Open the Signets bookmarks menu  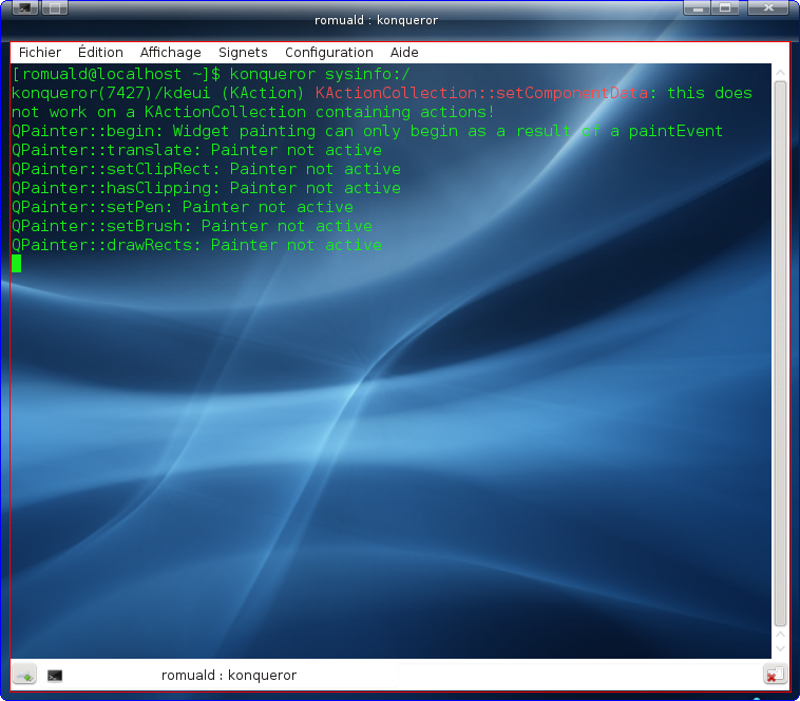click(x=243, y=53)
